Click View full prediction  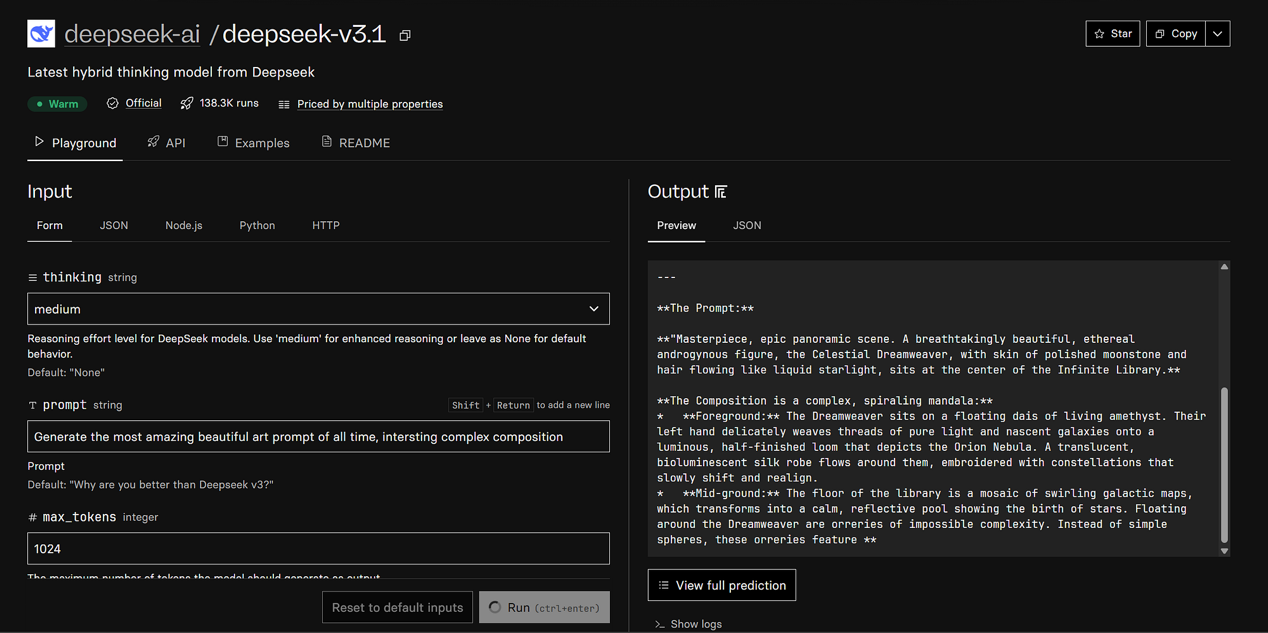[x=722, y=585]
